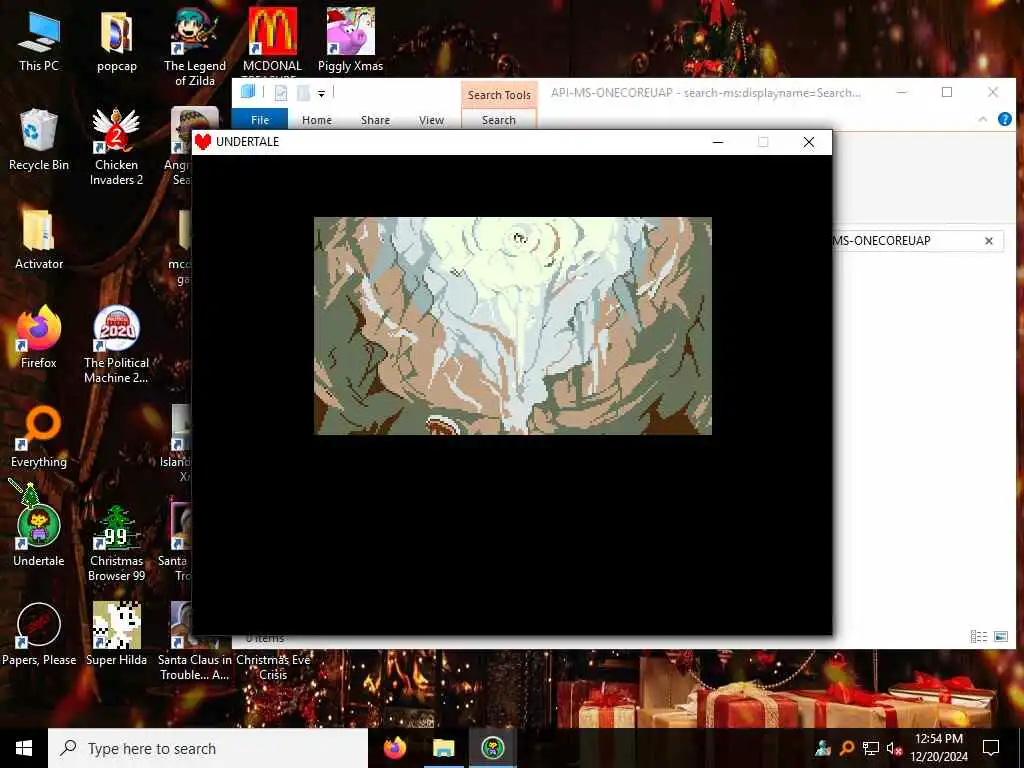
Task: Click the Explorer window title text
Action: 705,93
